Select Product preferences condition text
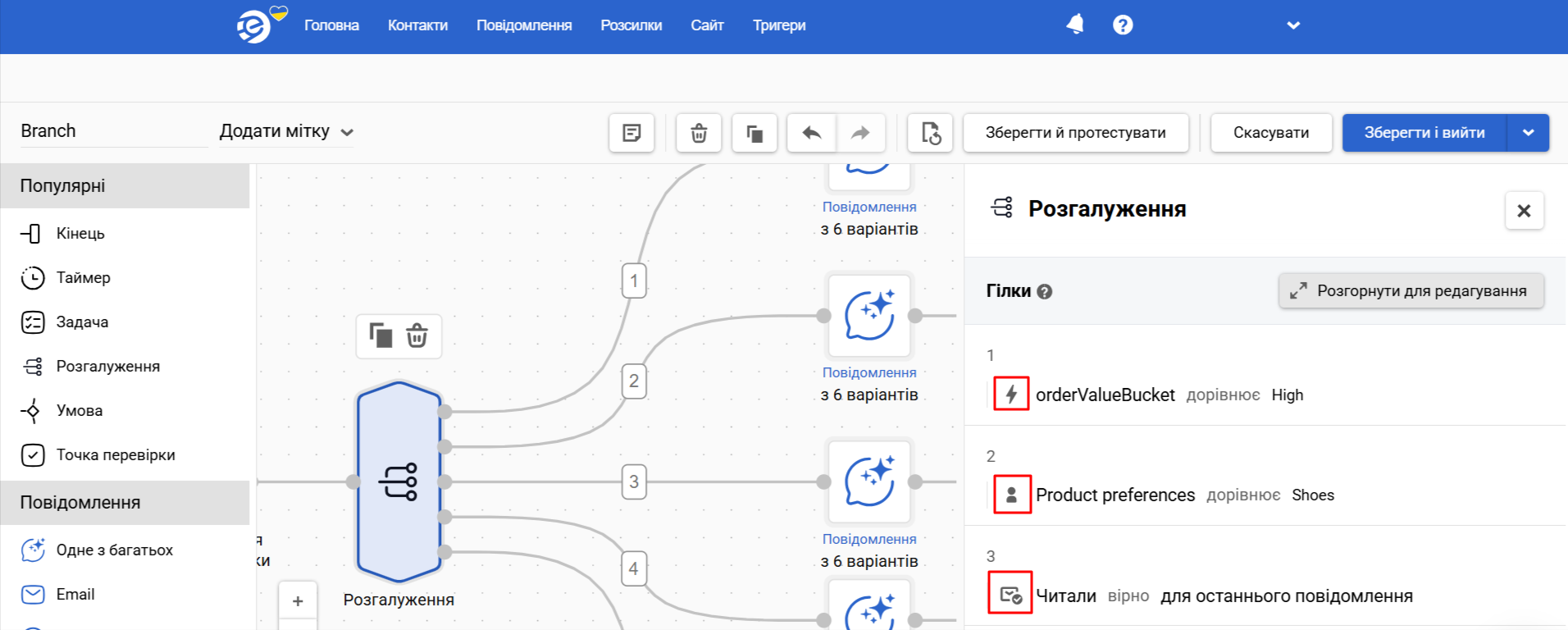 point(1115,495)
